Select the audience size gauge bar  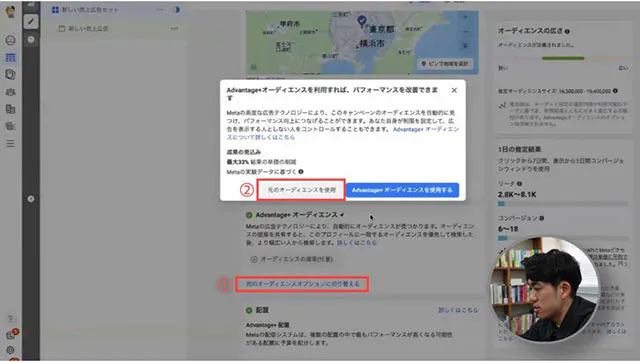(563, 58)
